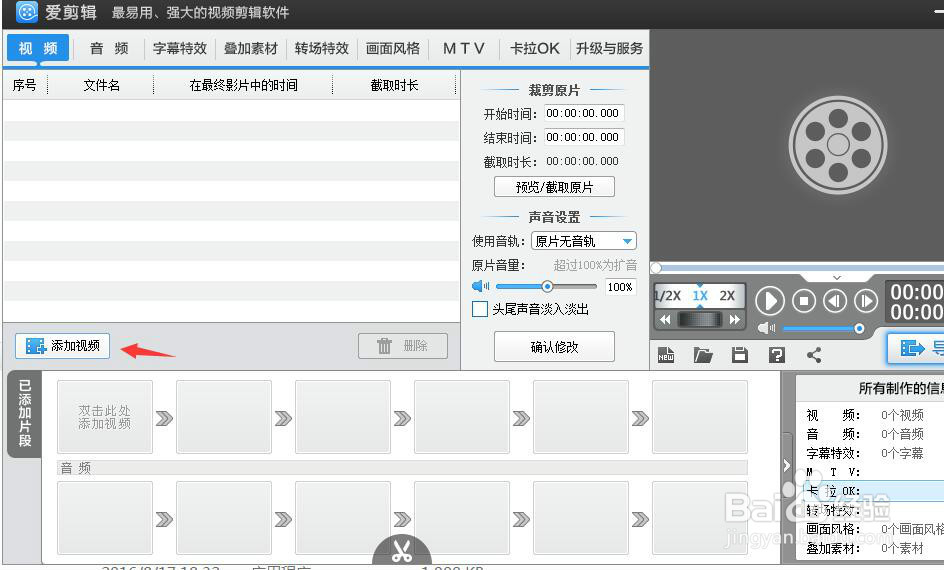Click the preview seek bar handle

pyautogui.click(x=656, y=268)
